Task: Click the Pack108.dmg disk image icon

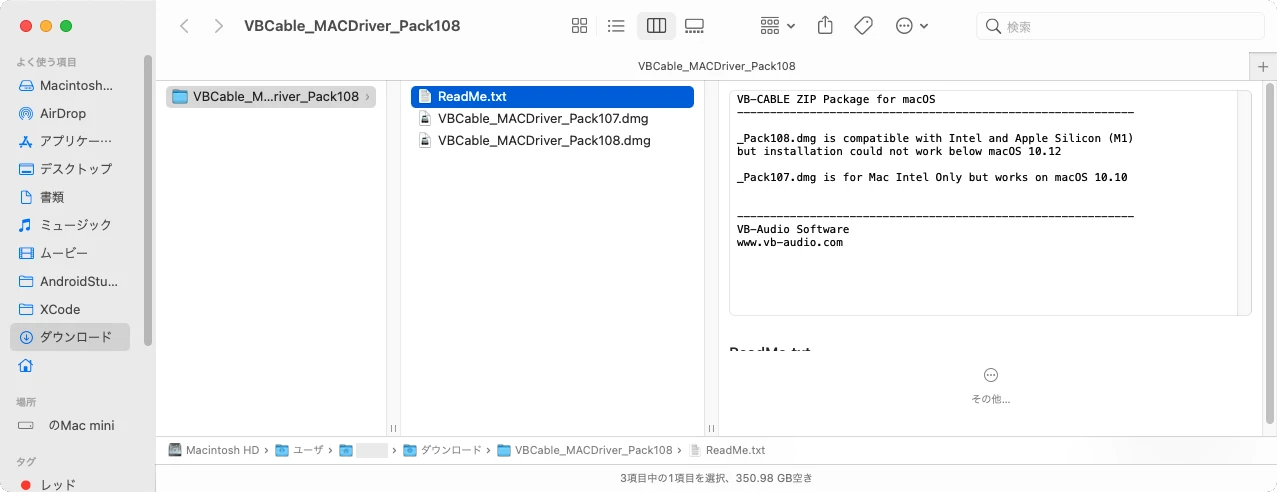Action: (x=425, y=140)
